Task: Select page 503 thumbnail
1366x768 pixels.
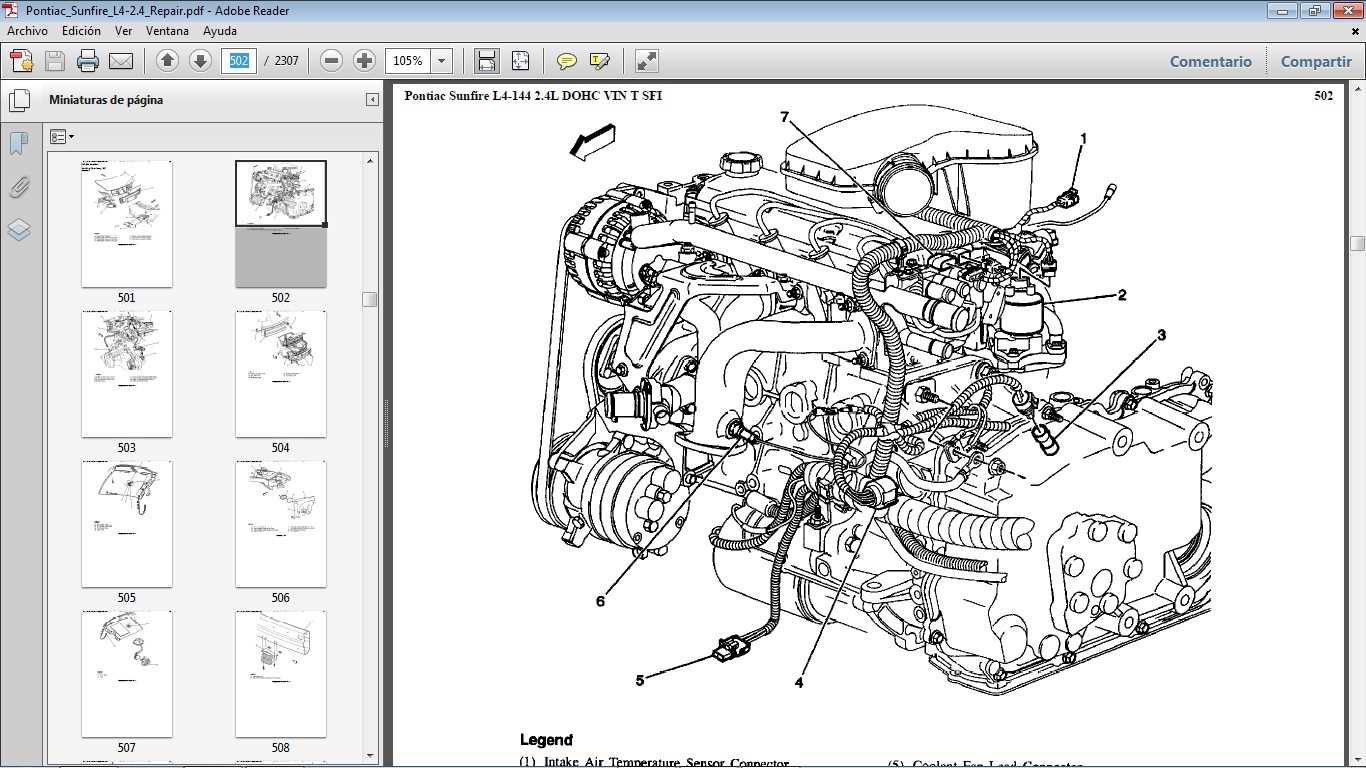Action: [126, 374]
